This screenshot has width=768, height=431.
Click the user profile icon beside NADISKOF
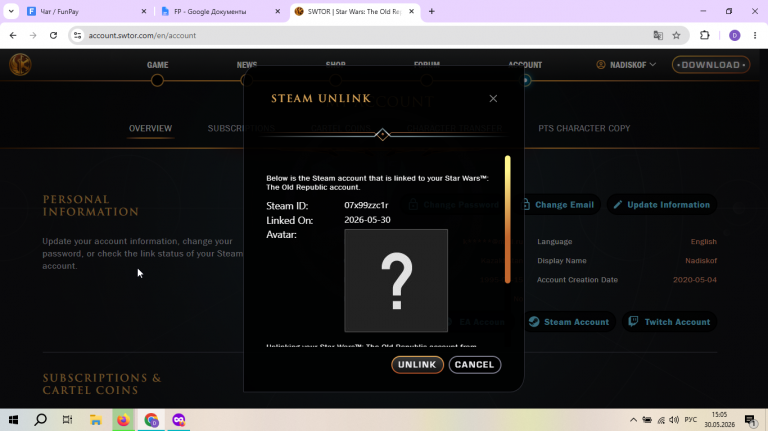coord(600,65)
